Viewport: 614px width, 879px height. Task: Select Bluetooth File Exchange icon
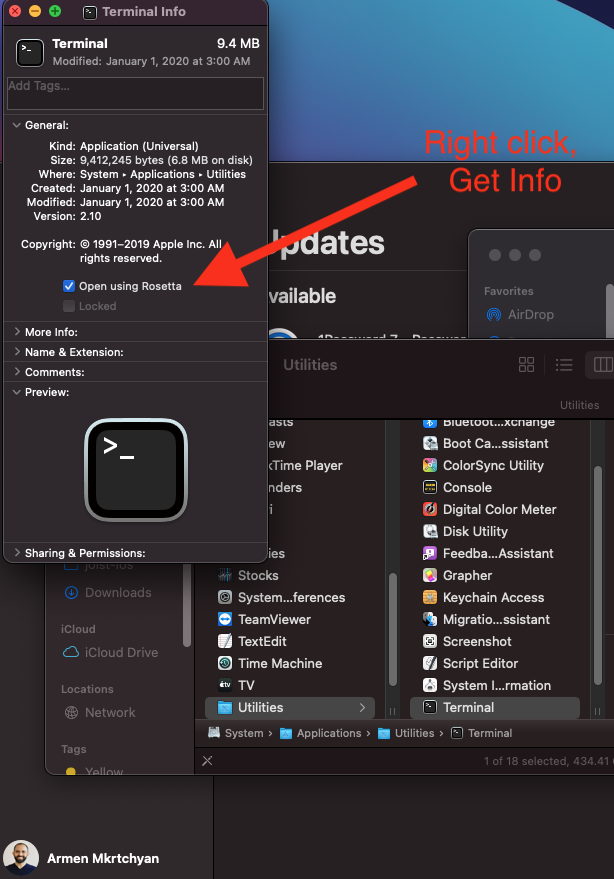tap(430, 424)
